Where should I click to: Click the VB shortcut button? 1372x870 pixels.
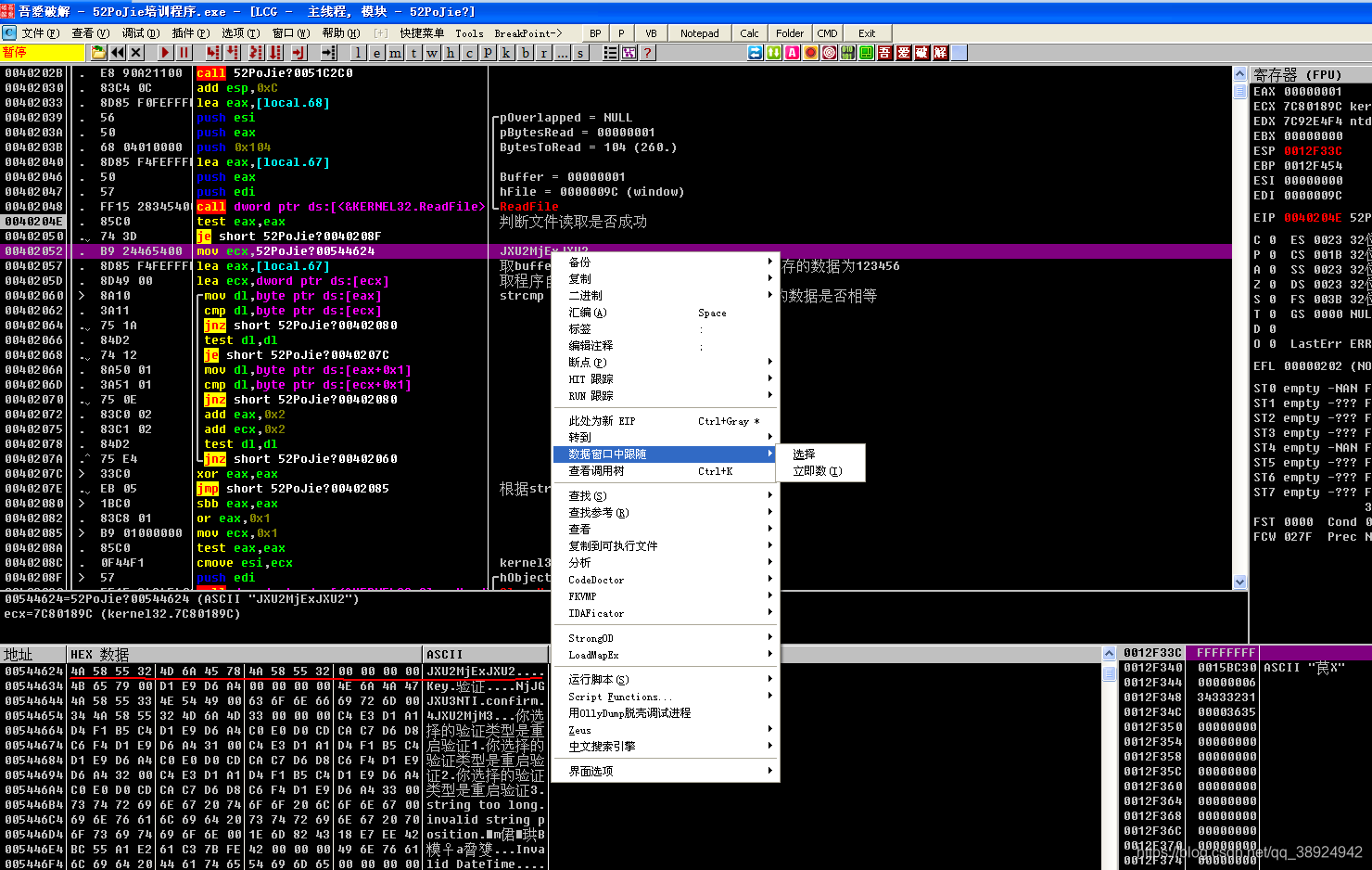coord(651,33)
